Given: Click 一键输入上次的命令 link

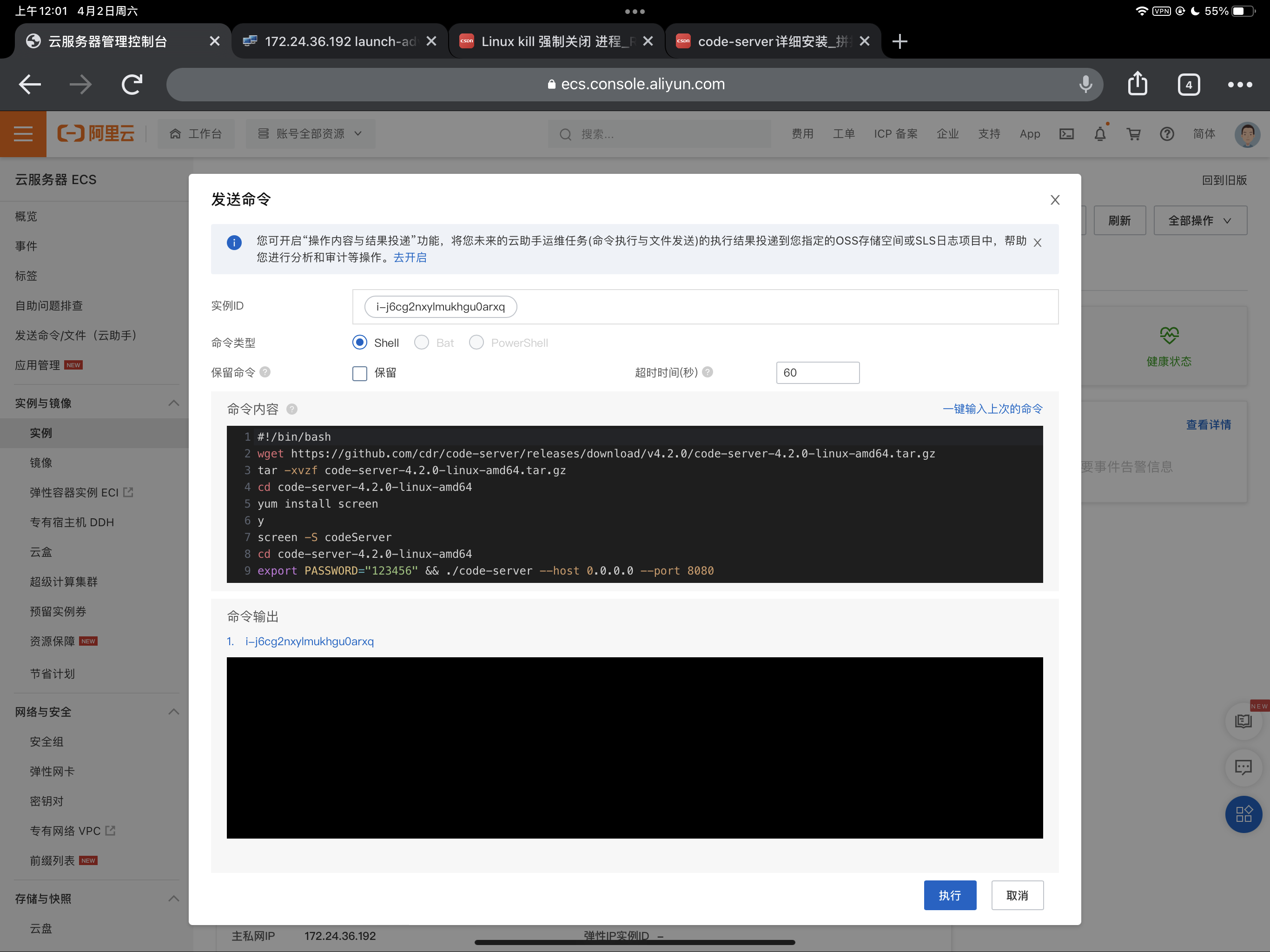Looking at the screenshot, I should pos(992,408).
